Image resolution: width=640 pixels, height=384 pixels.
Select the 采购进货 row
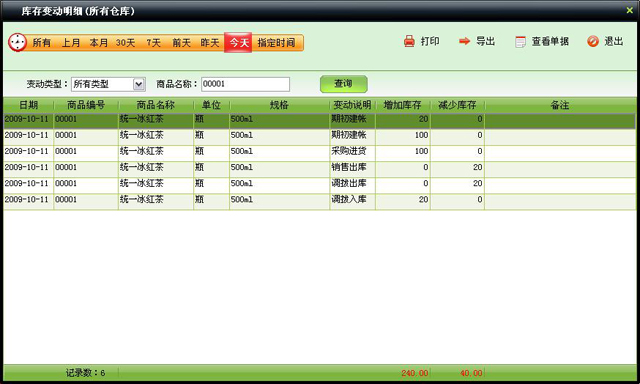(x=319, y=152)
